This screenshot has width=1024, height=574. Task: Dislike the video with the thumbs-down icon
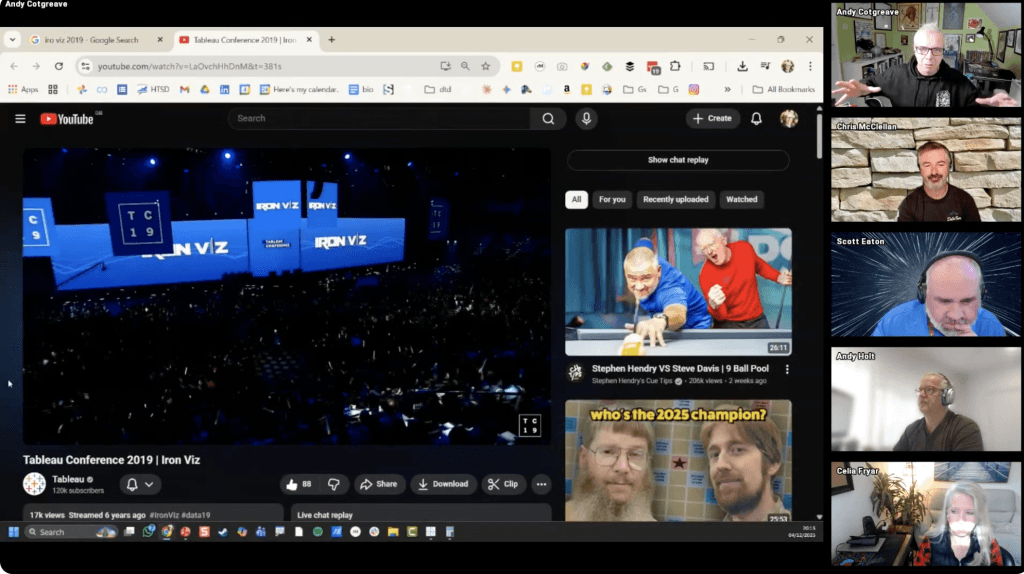334,484
